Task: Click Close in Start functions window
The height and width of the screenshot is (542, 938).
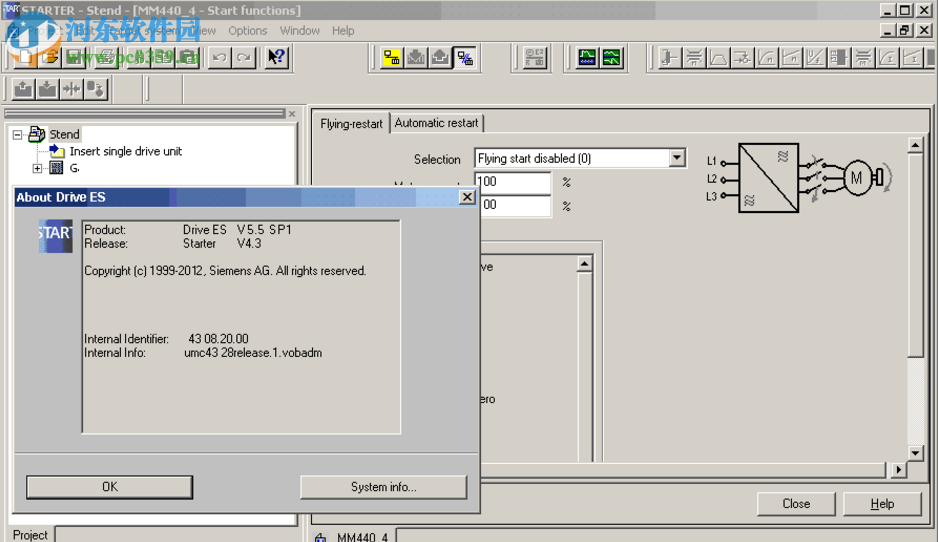Action: coord(796,504)
